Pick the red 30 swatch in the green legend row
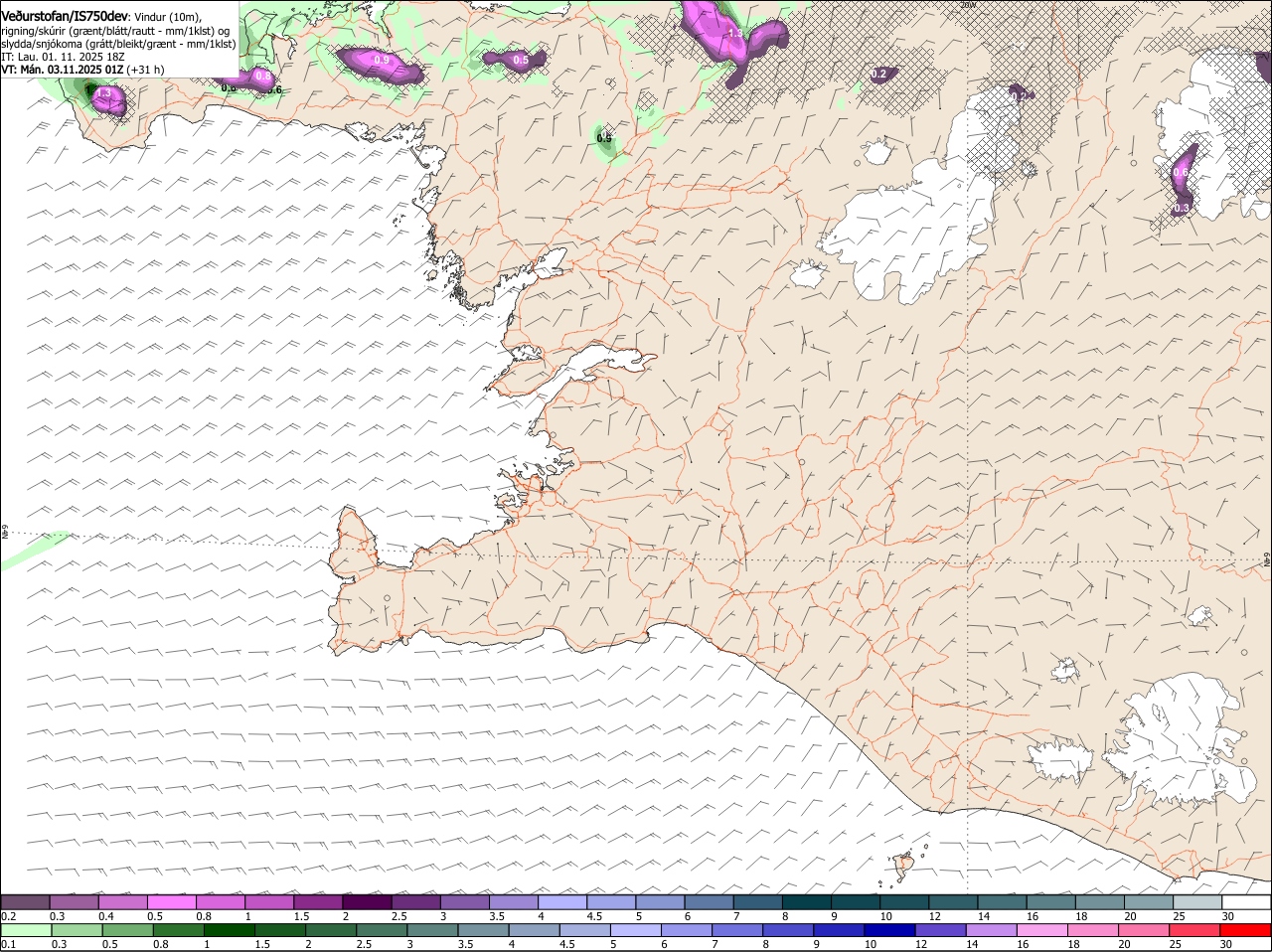The width and height of the screenshot is (1272, 952). click(x=1246, y=930)
